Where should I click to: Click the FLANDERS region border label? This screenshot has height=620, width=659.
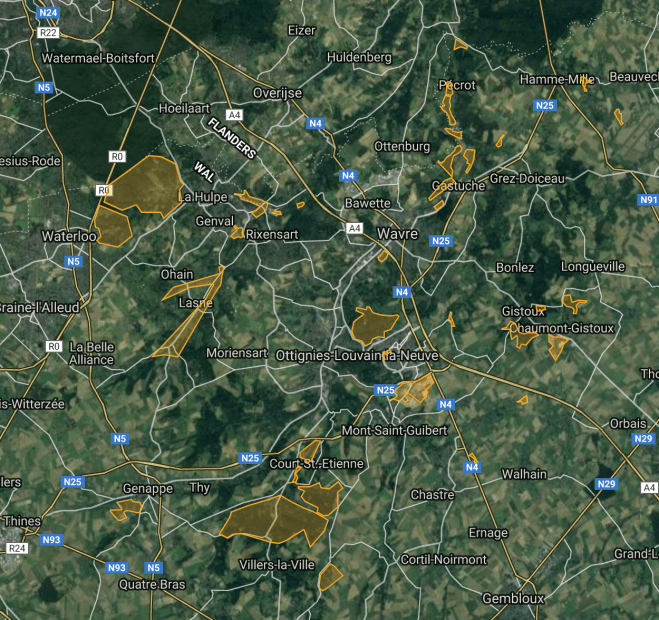[x=232, y=138]
